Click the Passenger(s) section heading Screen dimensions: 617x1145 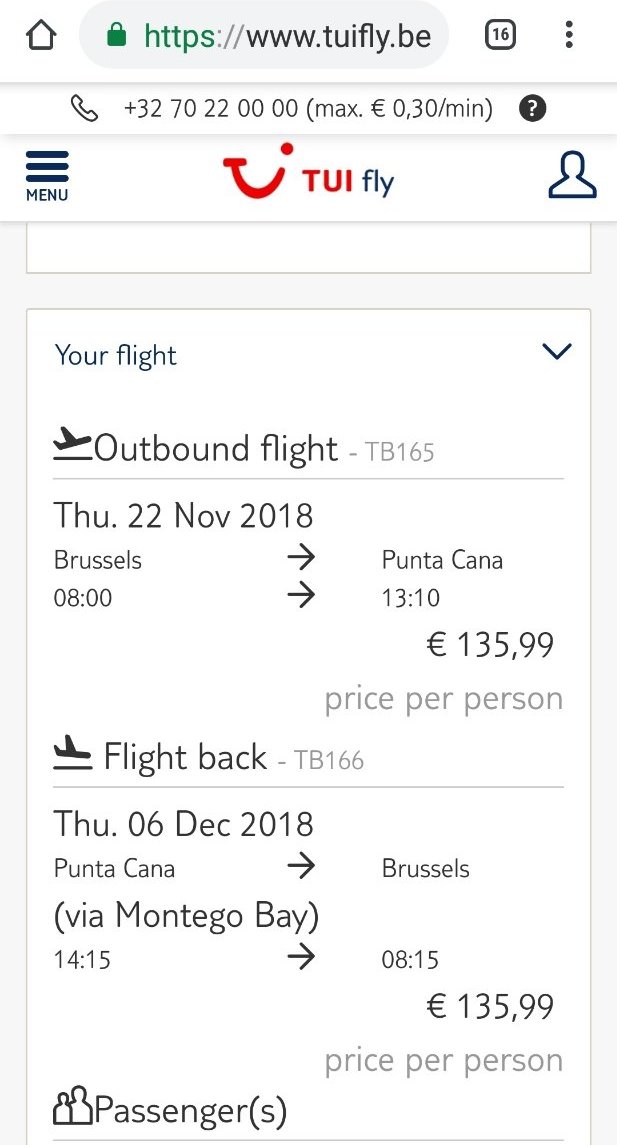[x=190, y=1109]
